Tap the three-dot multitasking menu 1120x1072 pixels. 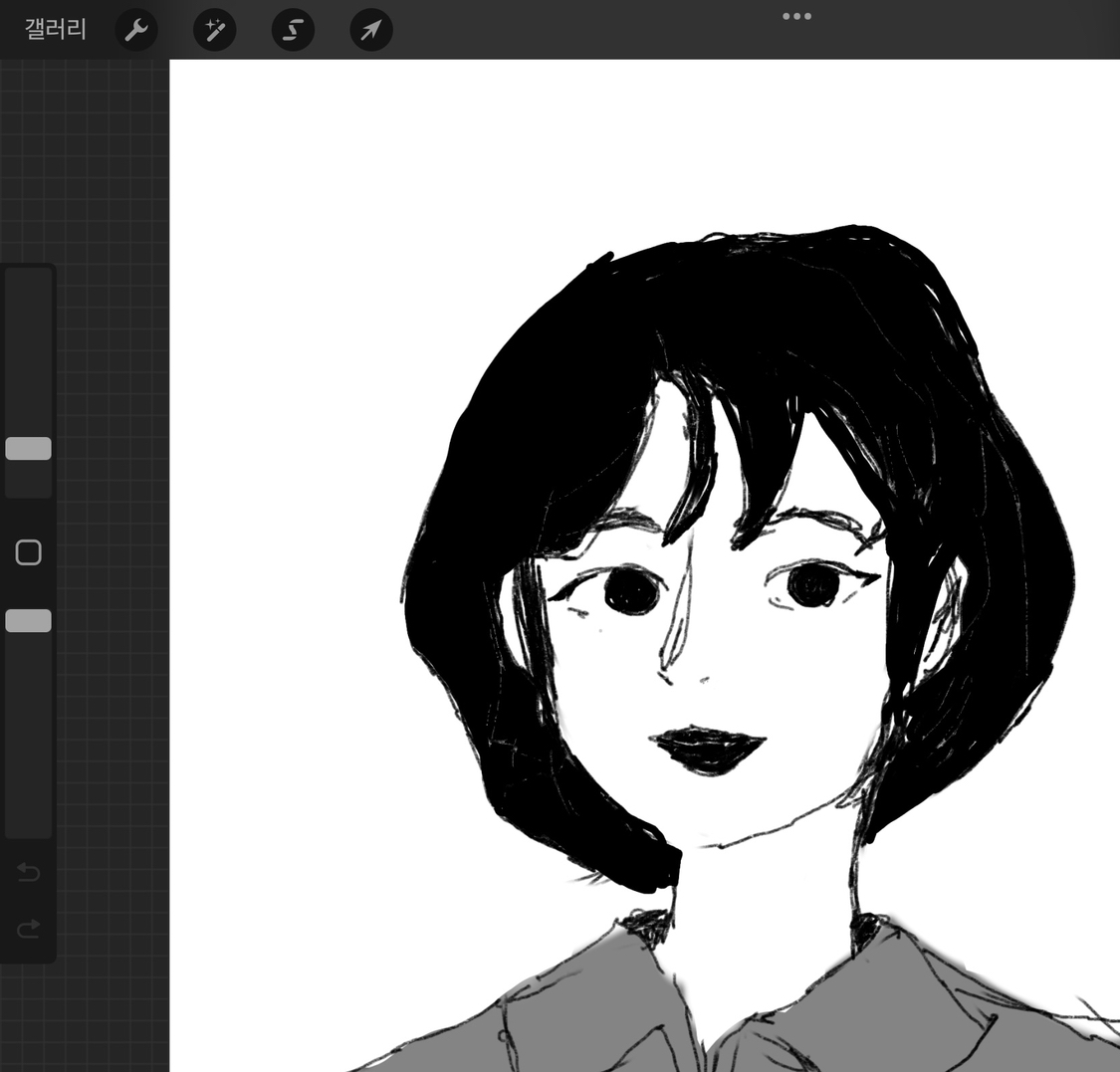796,16
